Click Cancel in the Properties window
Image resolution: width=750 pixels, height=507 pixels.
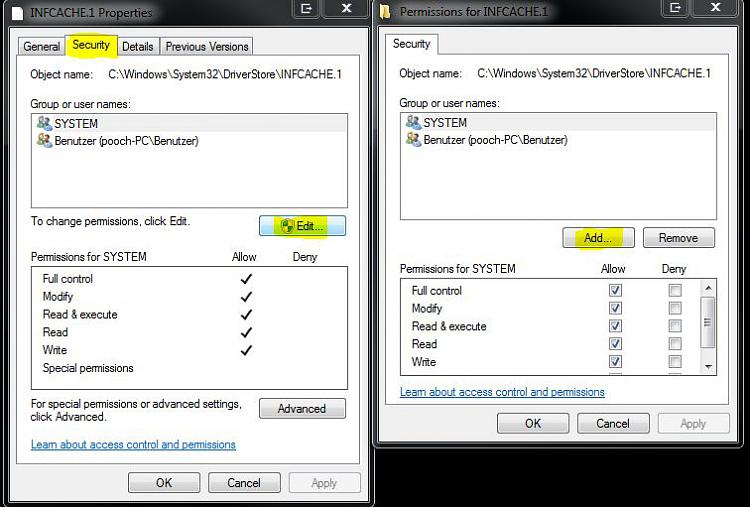244,483
